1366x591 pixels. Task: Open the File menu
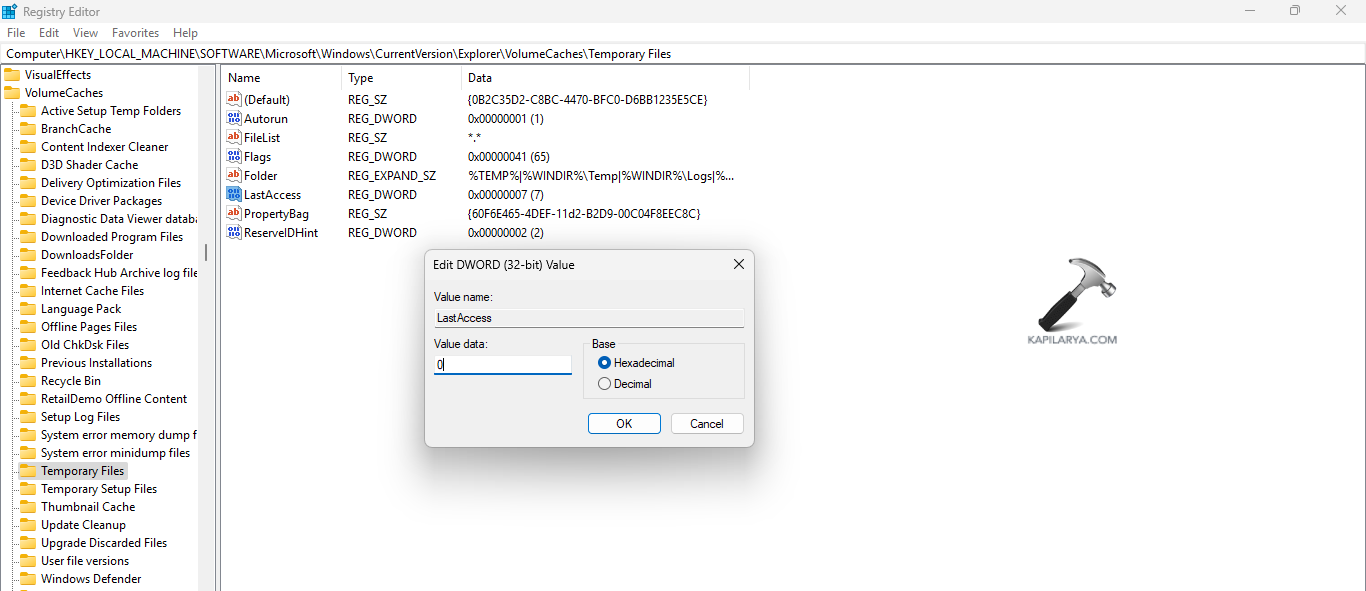(x=16, y=33)
